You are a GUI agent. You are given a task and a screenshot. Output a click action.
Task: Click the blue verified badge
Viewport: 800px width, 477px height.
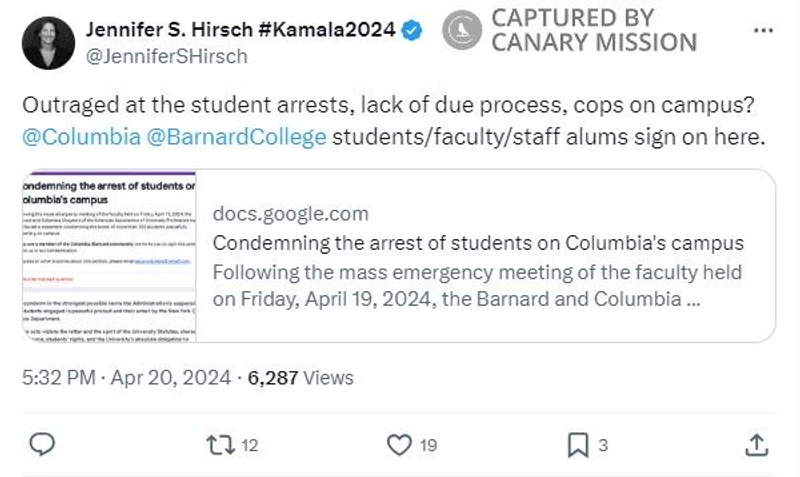412,31
